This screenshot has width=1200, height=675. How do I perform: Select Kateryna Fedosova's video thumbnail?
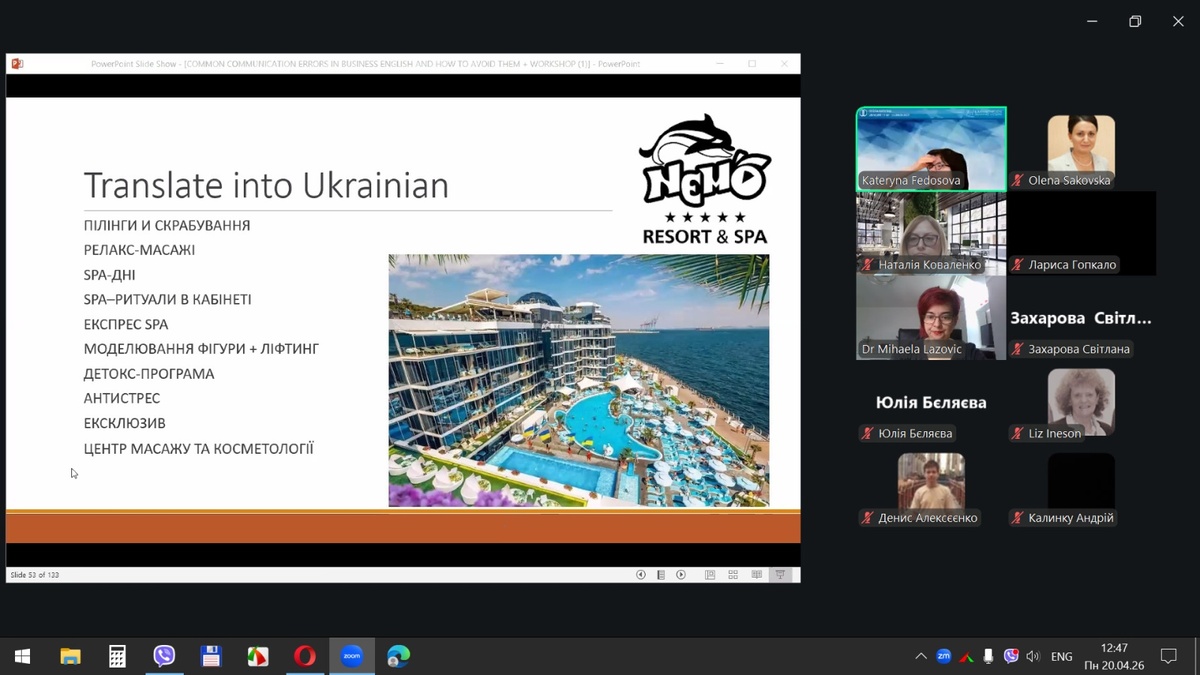pos(931,148)
